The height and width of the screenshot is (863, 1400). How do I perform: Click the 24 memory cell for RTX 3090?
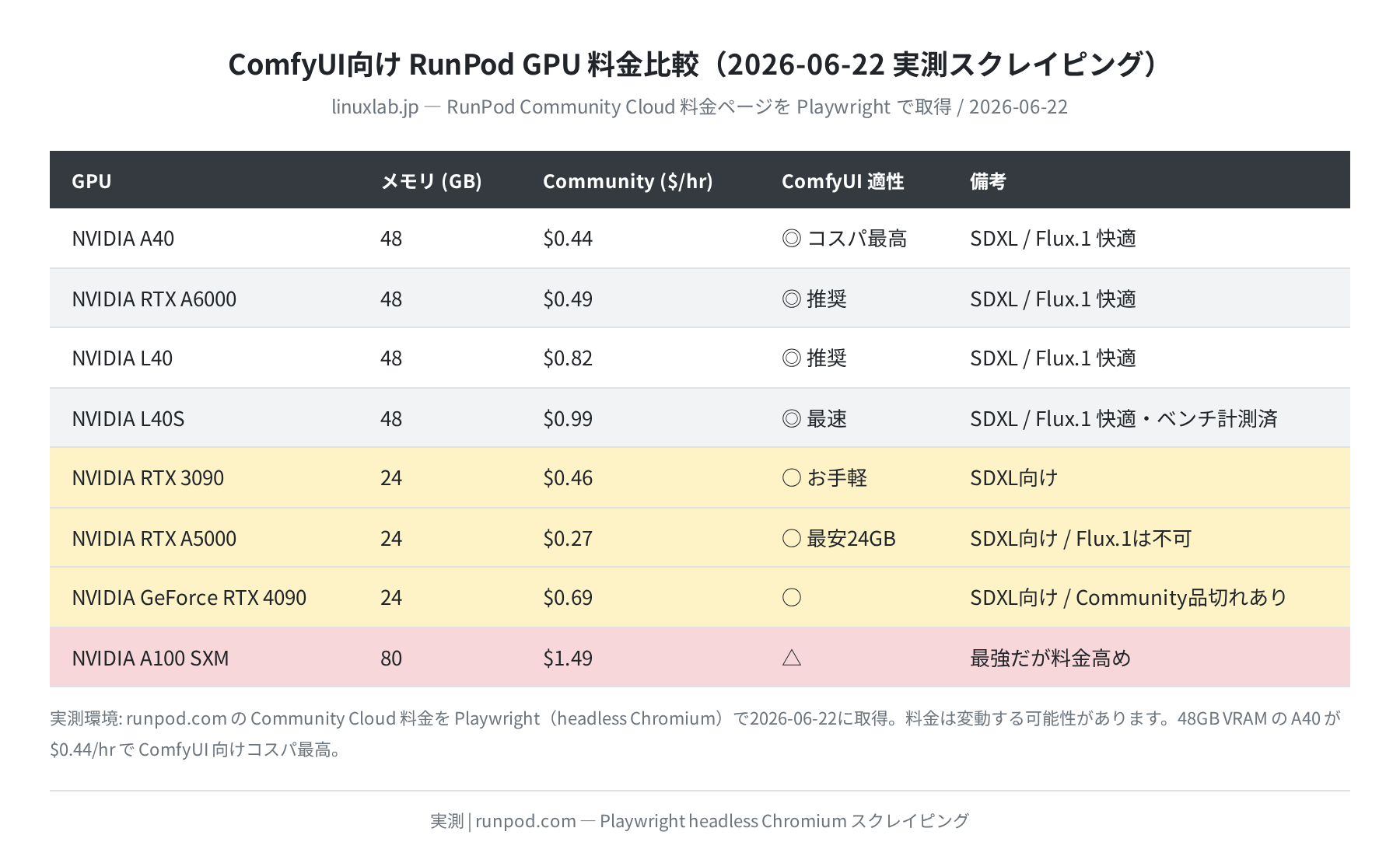click(391, 477)
